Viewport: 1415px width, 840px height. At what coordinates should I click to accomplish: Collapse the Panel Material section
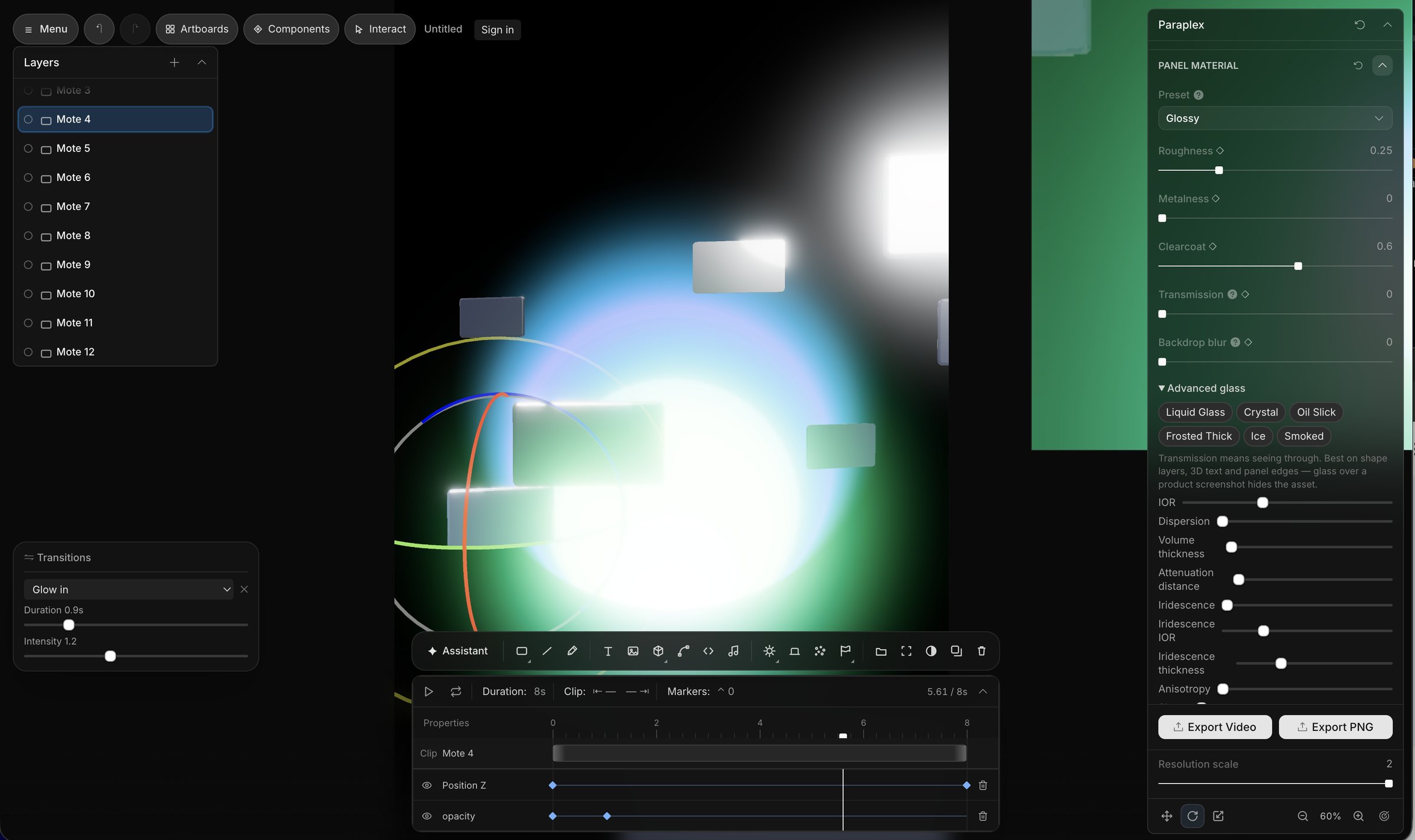coord(1382,65)
